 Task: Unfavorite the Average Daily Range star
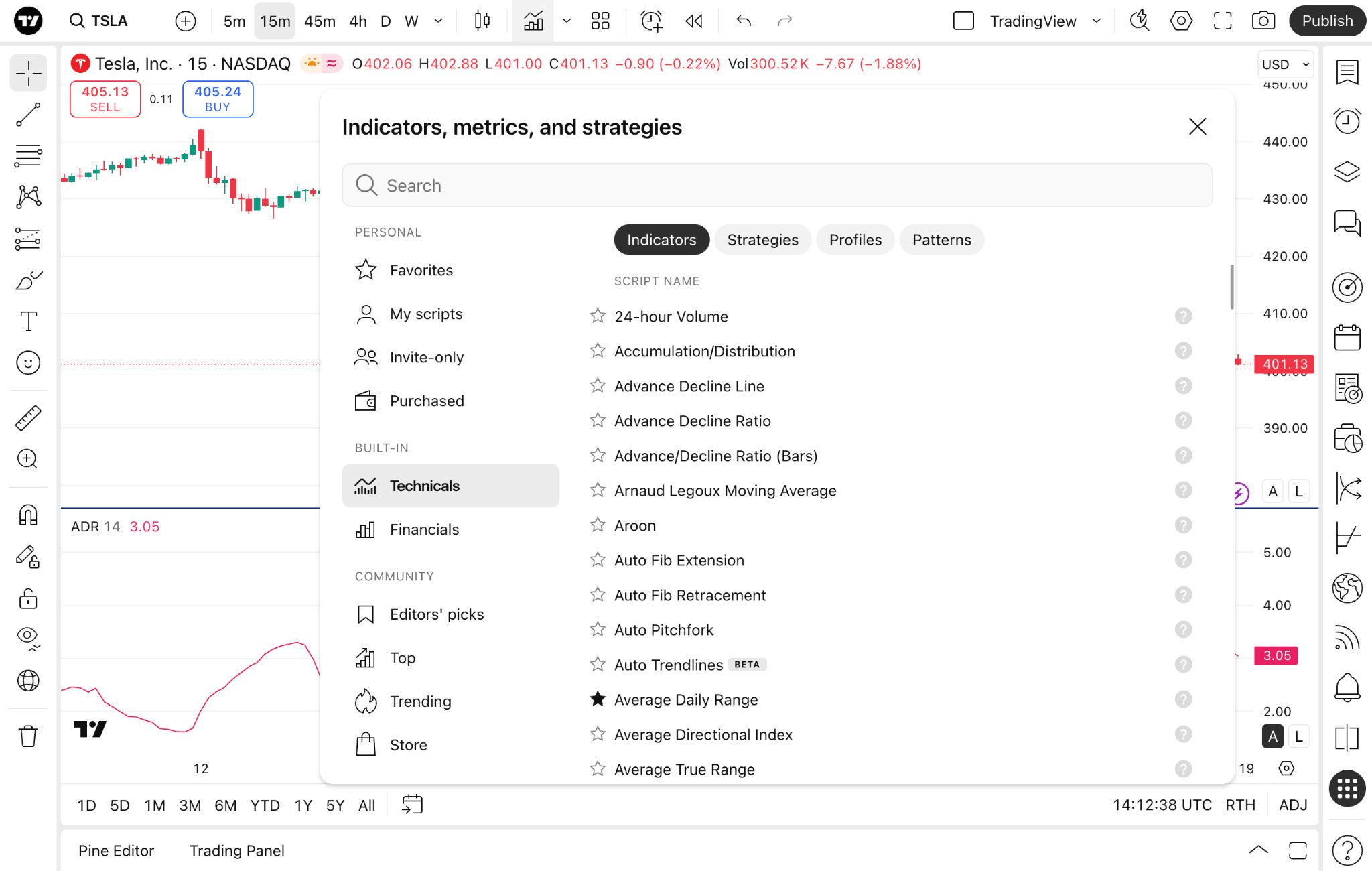point(598,699)
